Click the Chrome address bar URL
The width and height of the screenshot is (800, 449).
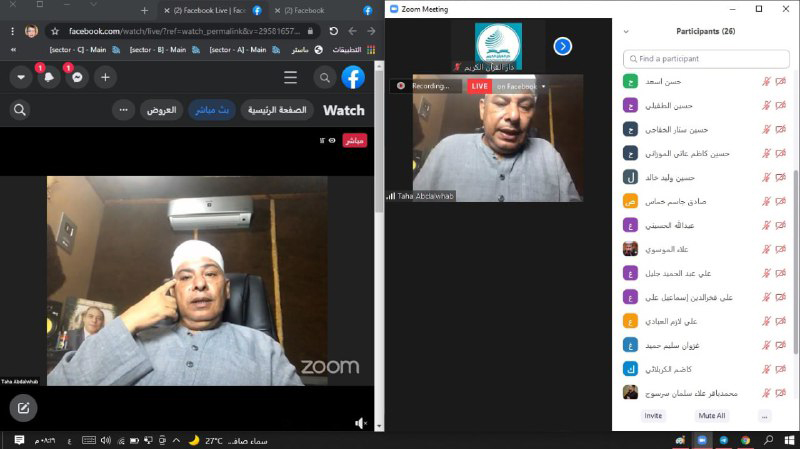[185, 31]
